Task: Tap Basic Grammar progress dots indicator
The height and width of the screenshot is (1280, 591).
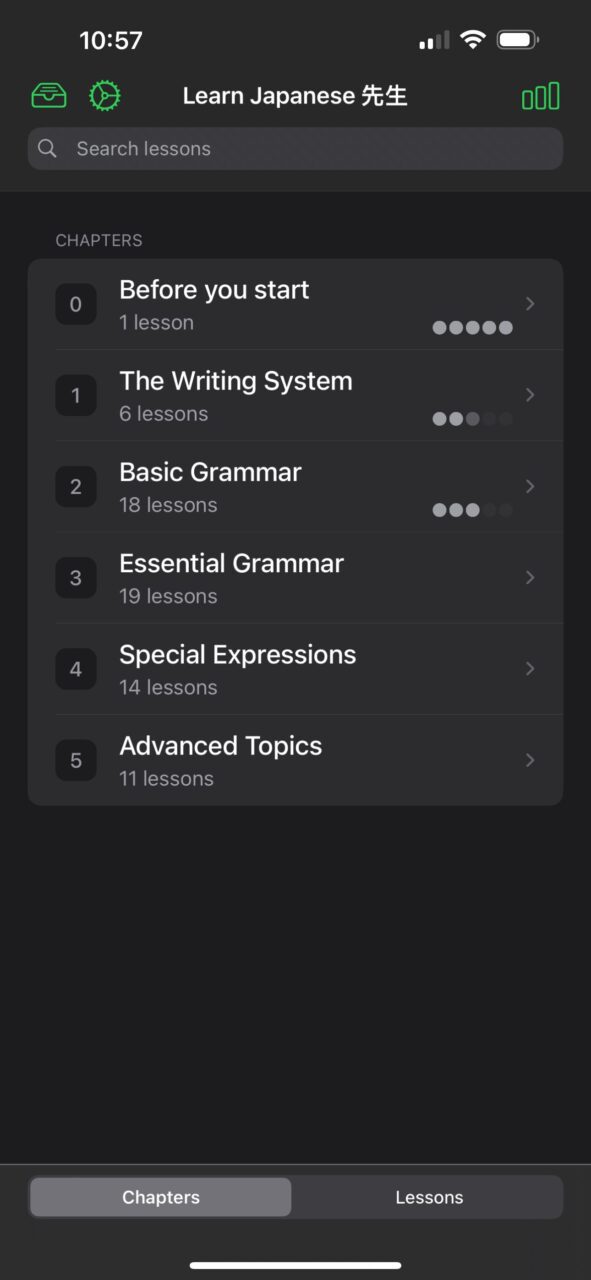Action: click(472, 510)
